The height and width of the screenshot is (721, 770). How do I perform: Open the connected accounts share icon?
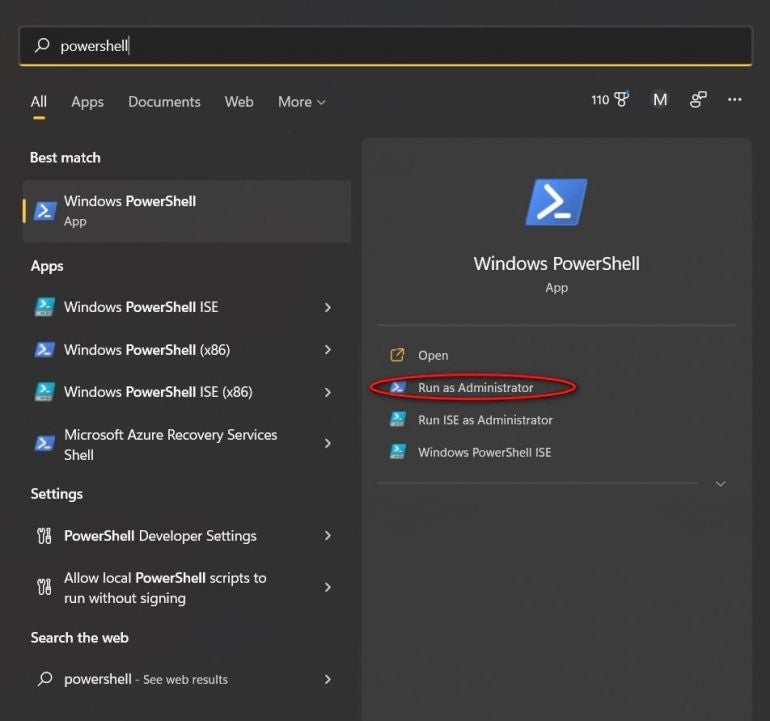698,100
